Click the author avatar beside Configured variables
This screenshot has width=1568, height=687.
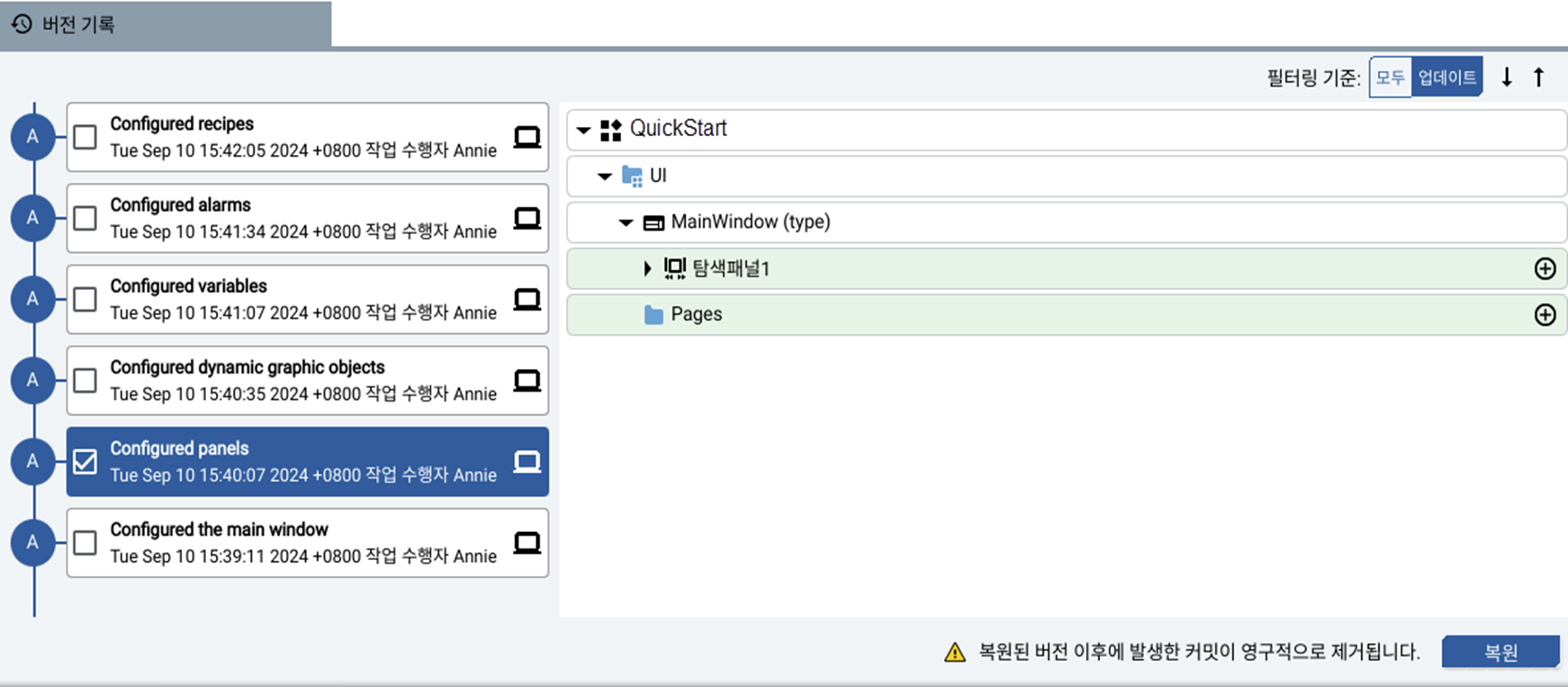point(32,299)
